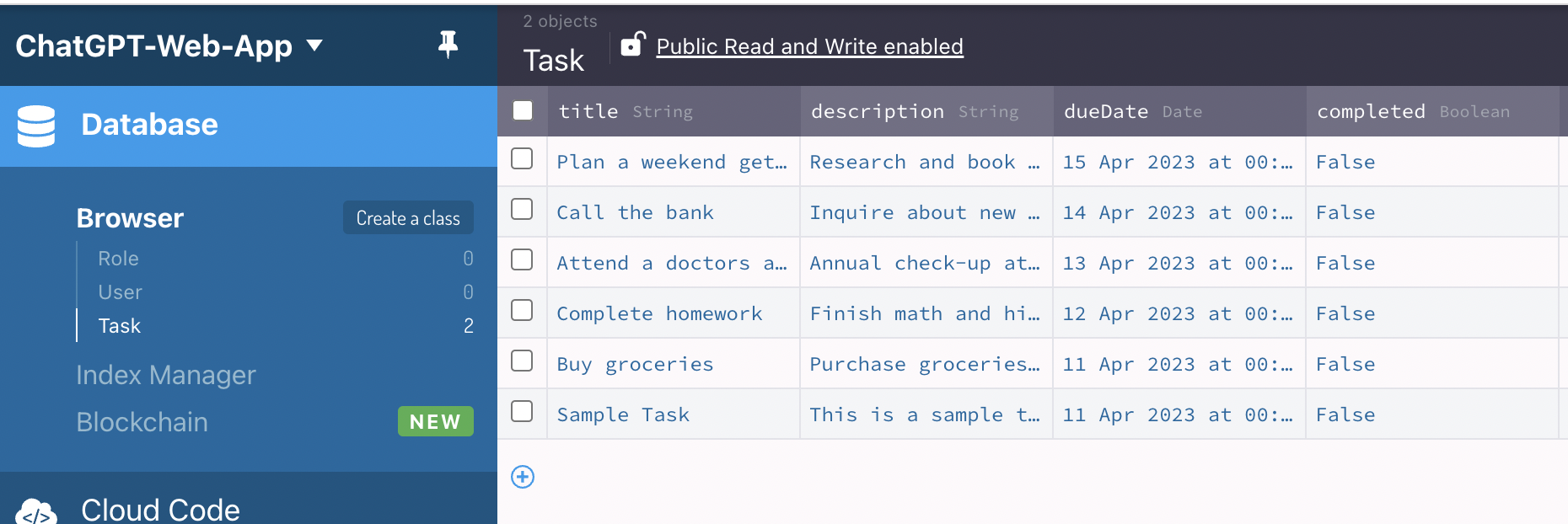
Task: Select the Buy groceries row checkbox
Action: coord(522,361)
